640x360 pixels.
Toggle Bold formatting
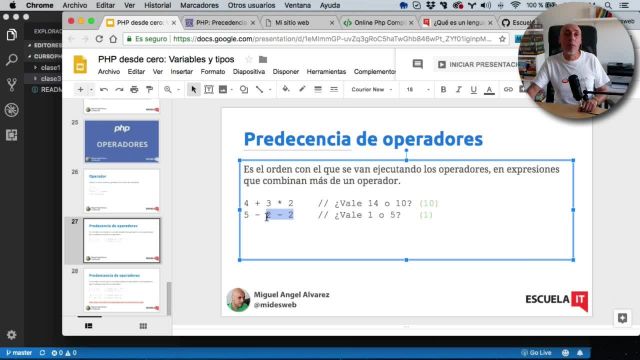(443, 89)
